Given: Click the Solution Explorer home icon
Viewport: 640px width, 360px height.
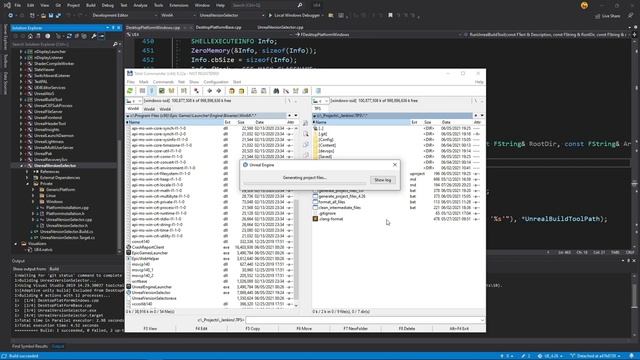Looking at the screenshot, I should click(30, 36).
